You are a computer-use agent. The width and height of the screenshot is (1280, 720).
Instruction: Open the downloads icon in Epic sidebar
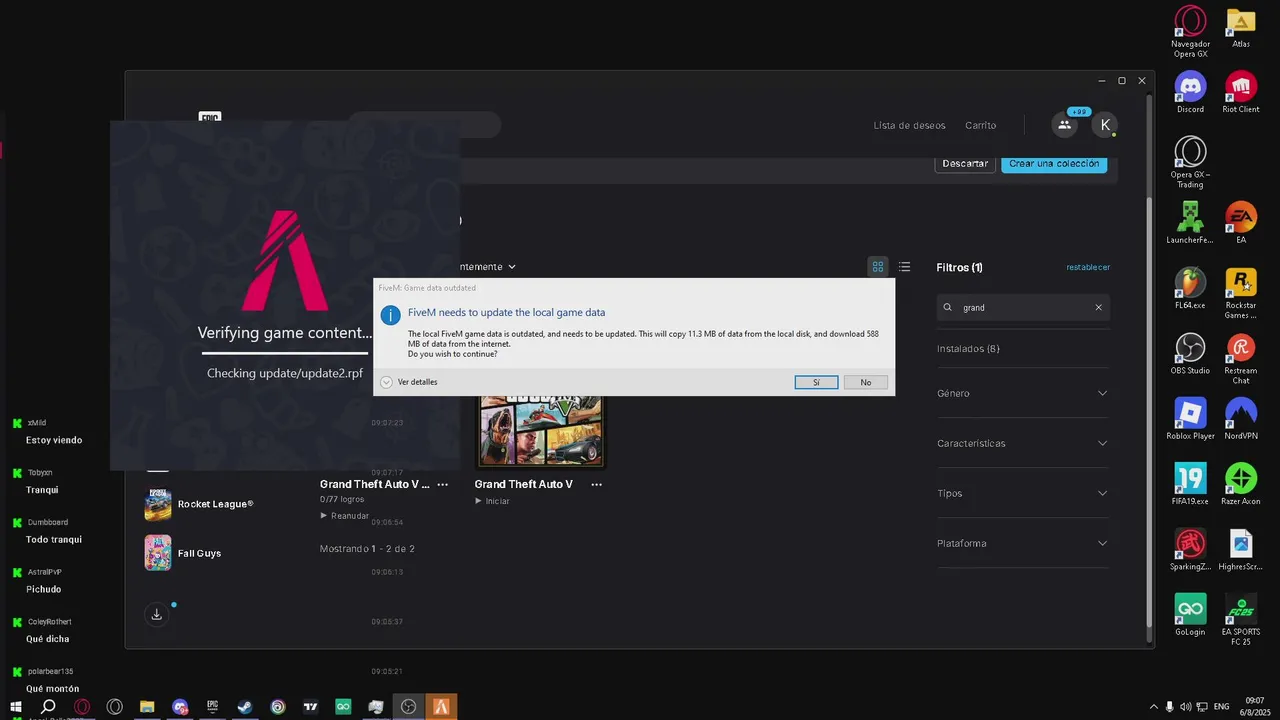(x=156, y=614)
